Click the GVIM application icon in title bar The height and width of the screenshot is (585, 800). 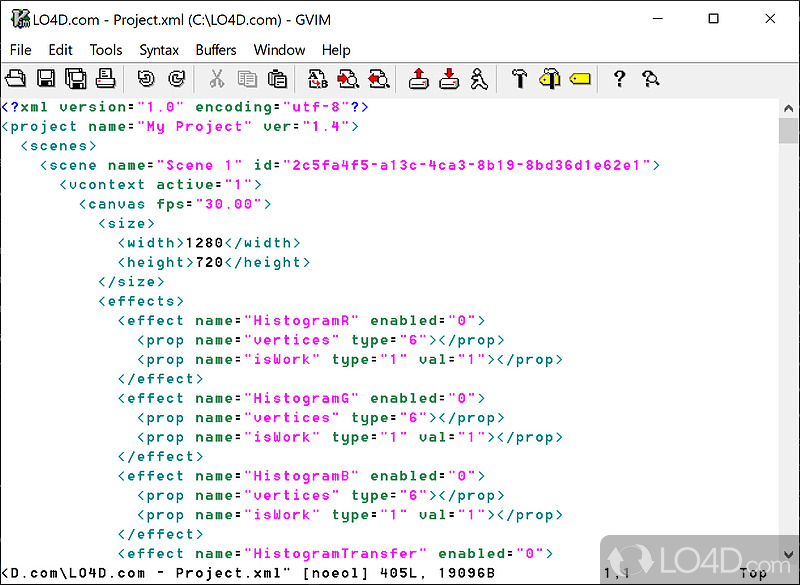point(19,19)
